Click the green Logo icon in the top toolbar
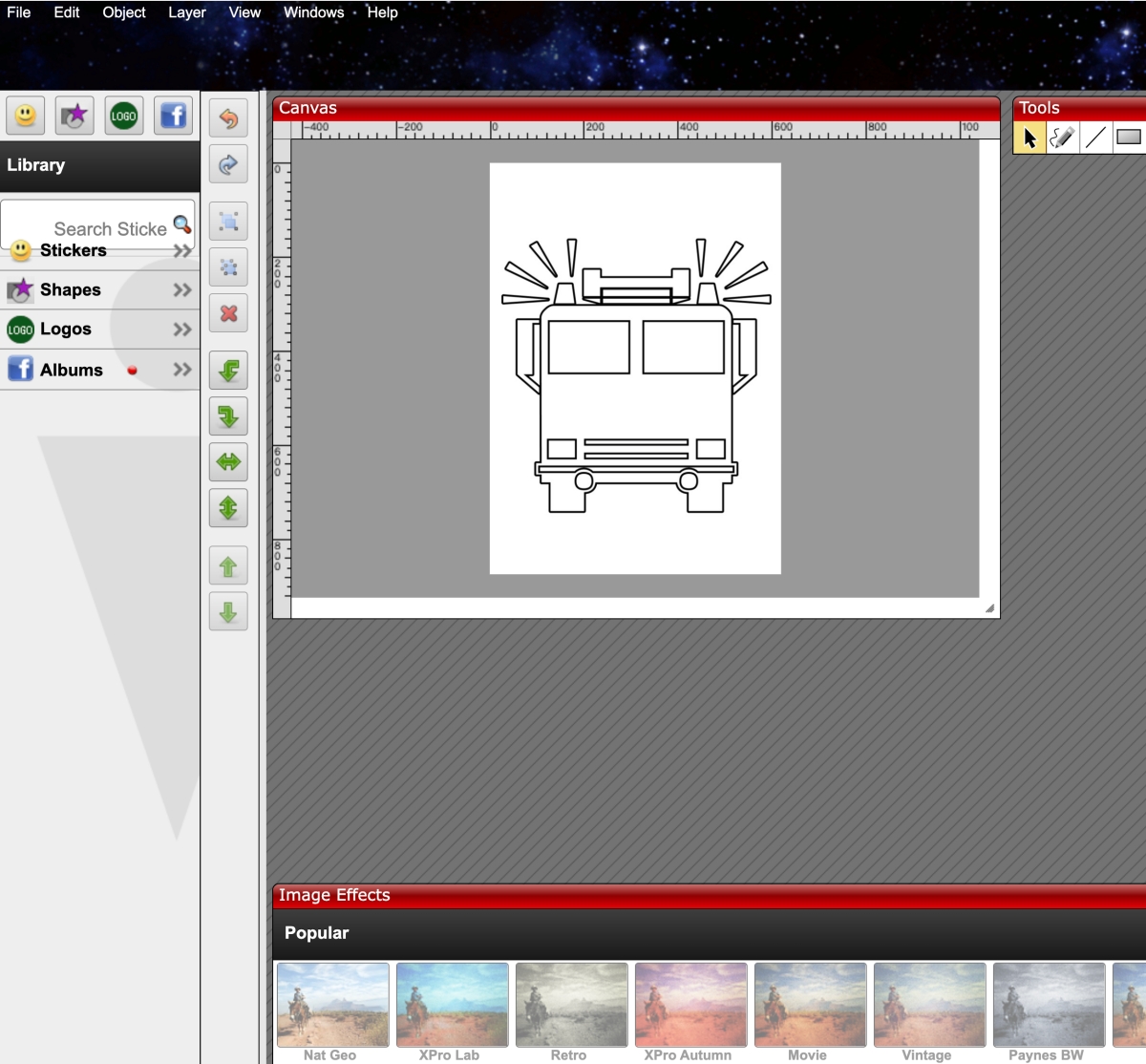The image size is (1146, 1064). [124, 117]
